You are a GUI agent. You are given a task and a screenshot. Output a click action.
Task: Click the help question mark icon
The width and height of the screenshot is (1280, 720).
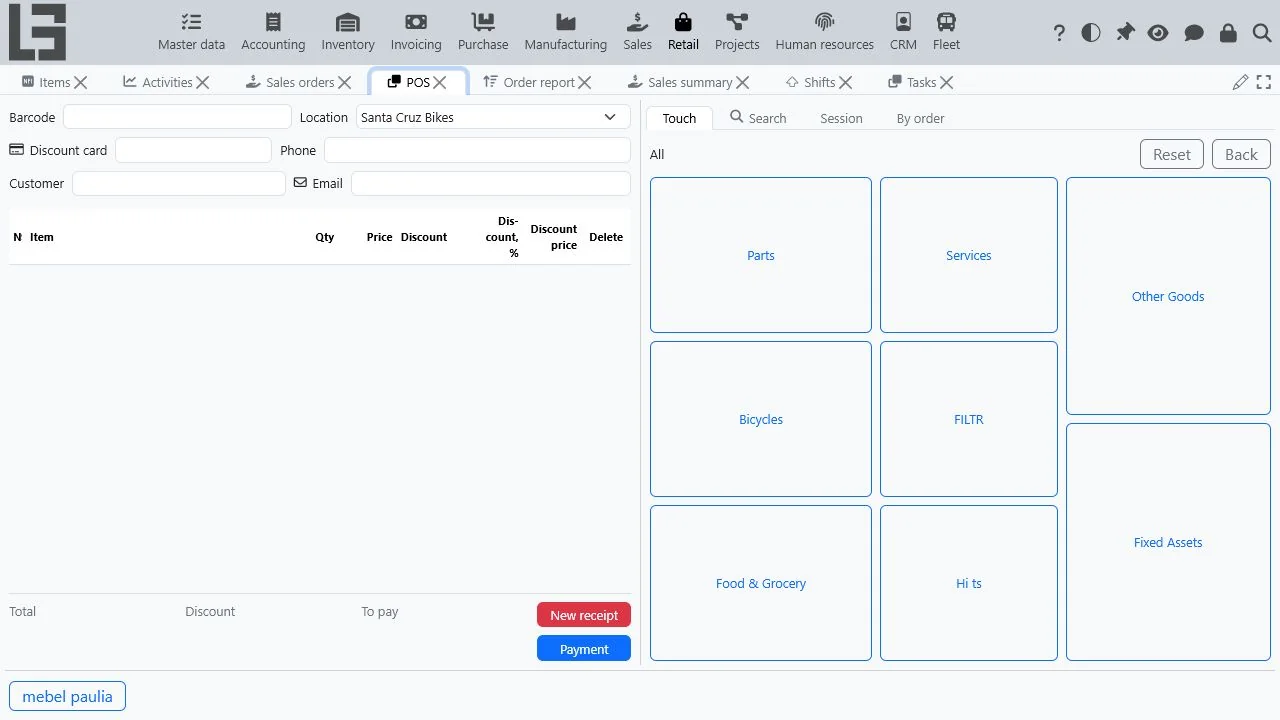[1059, 33]
